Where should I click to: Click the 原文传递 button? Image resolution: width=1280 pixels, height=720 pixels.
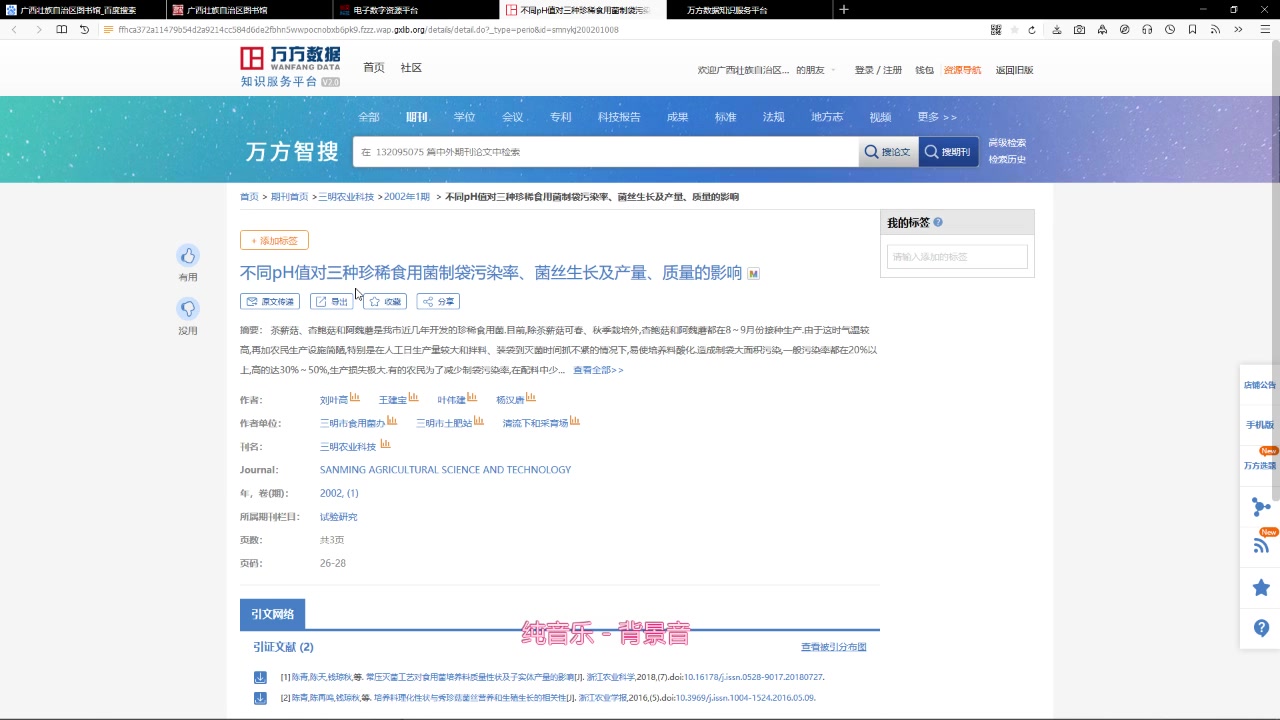pos(270,301)
